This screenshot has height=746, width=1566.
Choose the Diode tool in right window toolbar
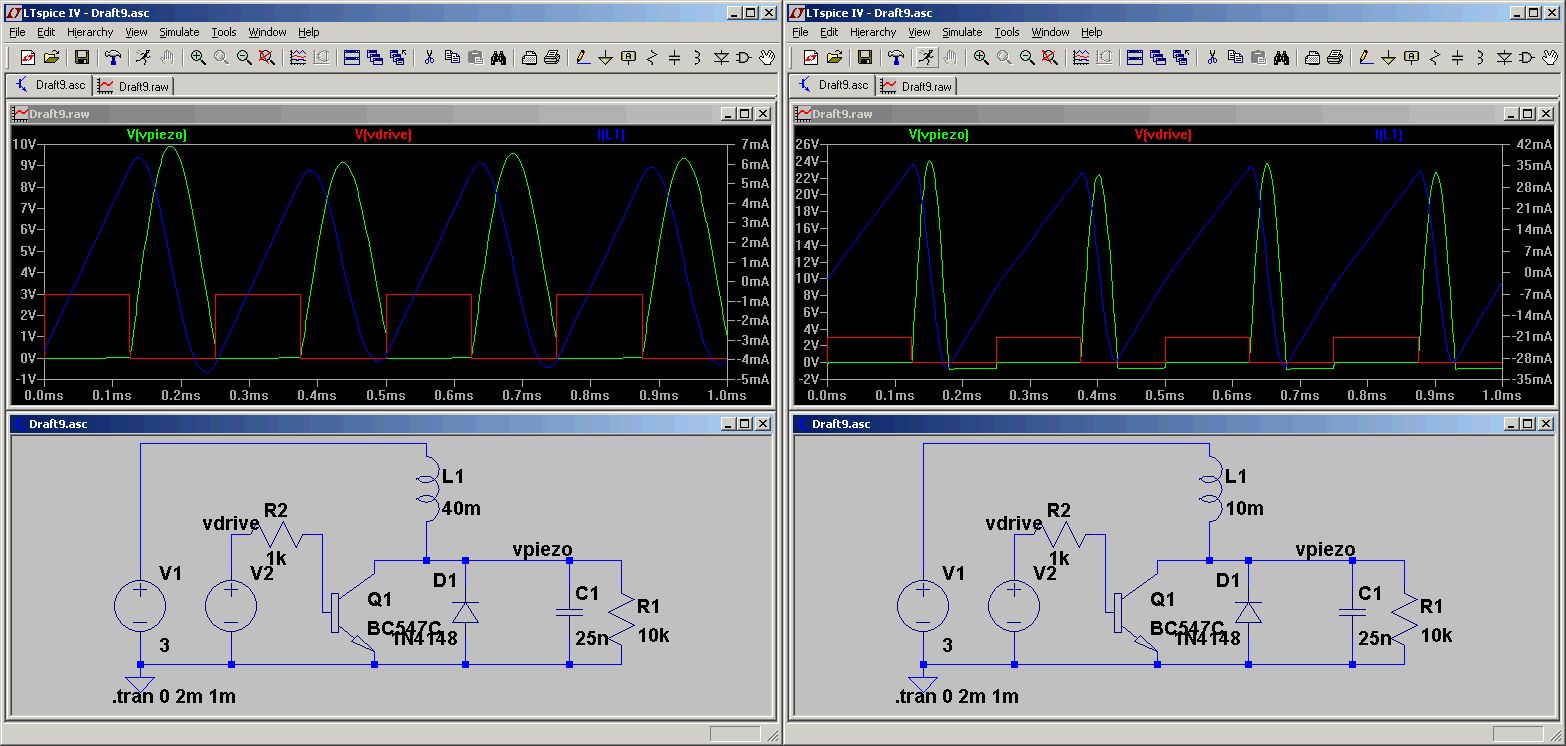[1503, 58]
